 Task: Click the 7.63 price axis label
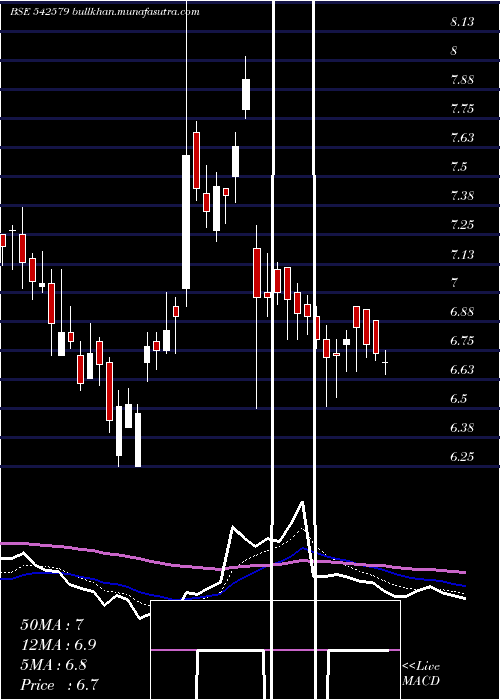point(462,138)
